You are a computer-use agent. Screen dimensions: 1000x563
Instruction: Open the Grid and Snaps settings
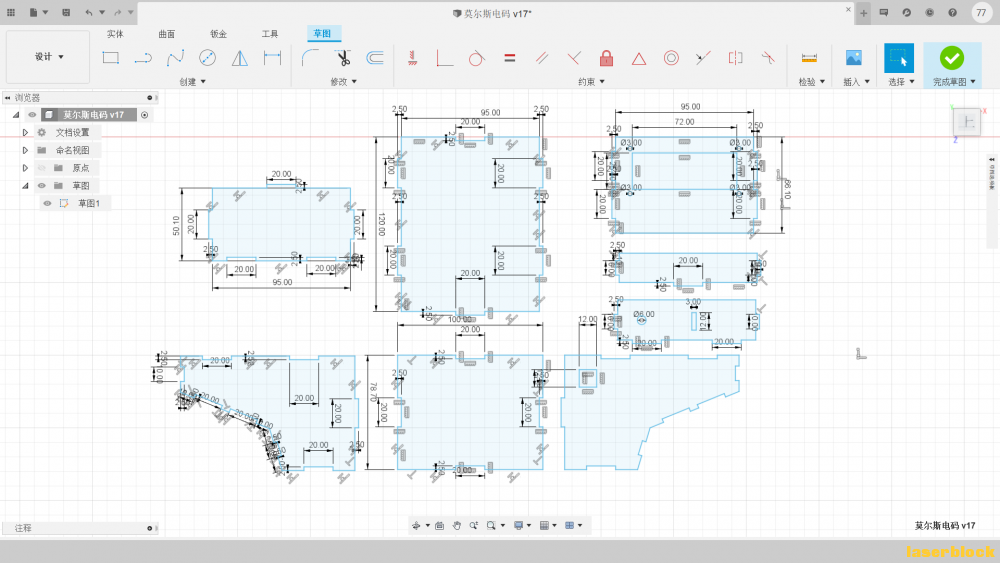click(x=544, y=525)
